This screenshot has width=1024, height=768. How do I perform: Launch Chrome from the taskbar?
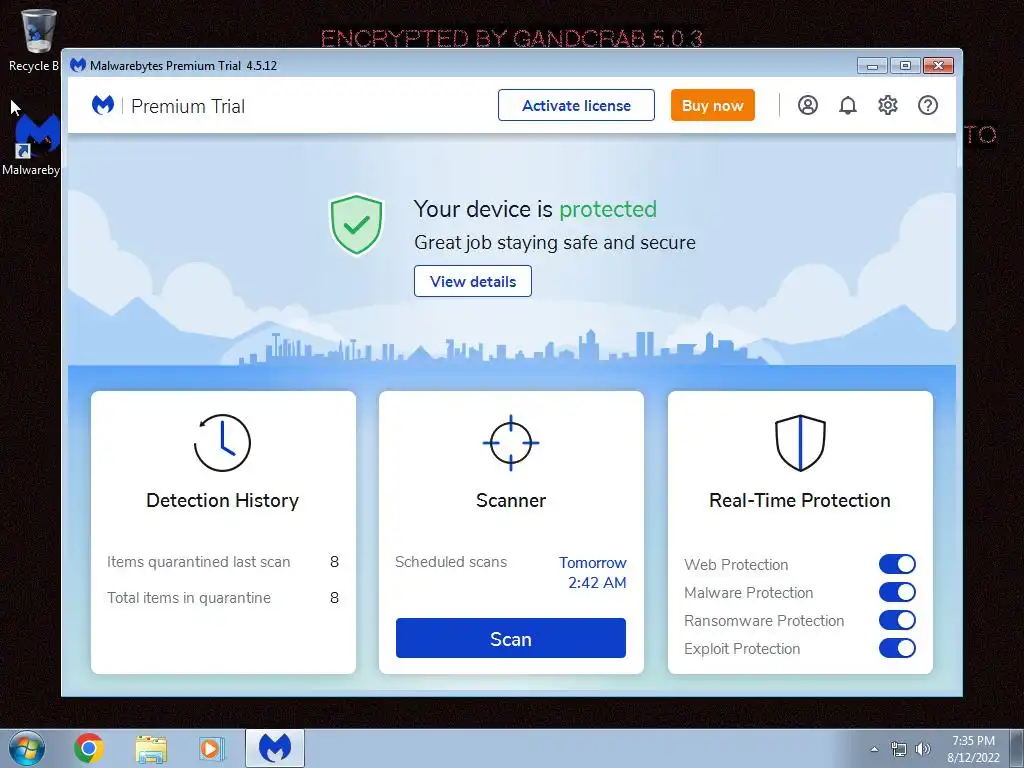(x=89, y=748)
